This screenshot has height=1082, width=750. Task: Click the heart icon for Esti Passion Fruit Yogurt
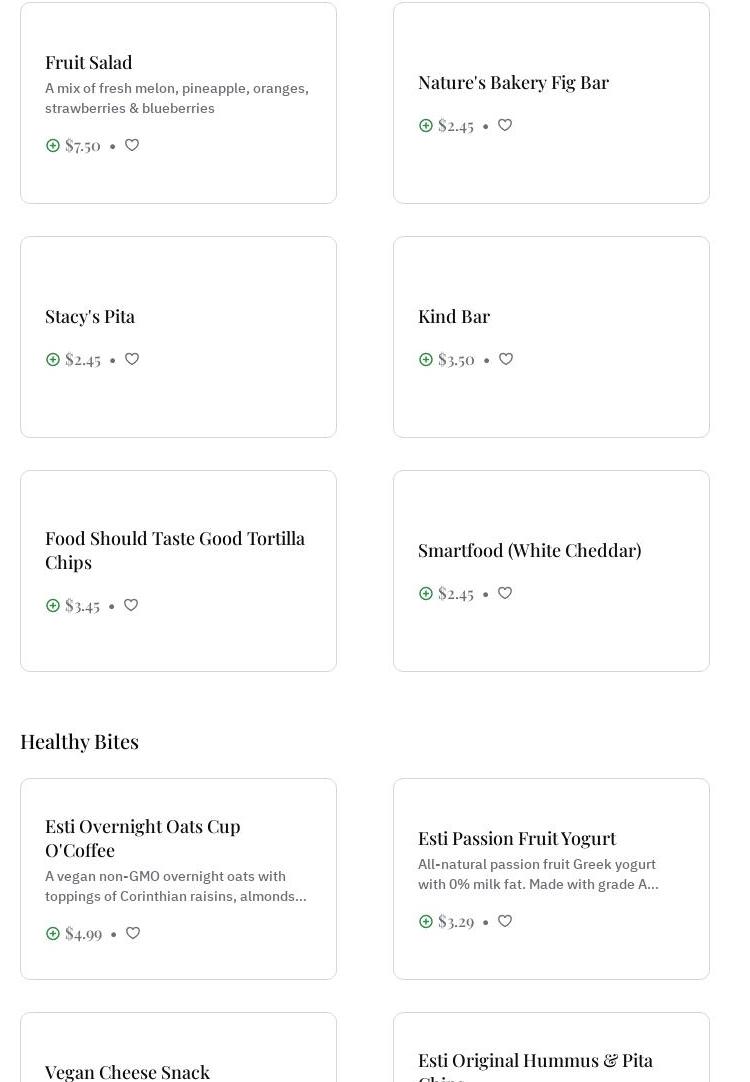tap(505, 922)
